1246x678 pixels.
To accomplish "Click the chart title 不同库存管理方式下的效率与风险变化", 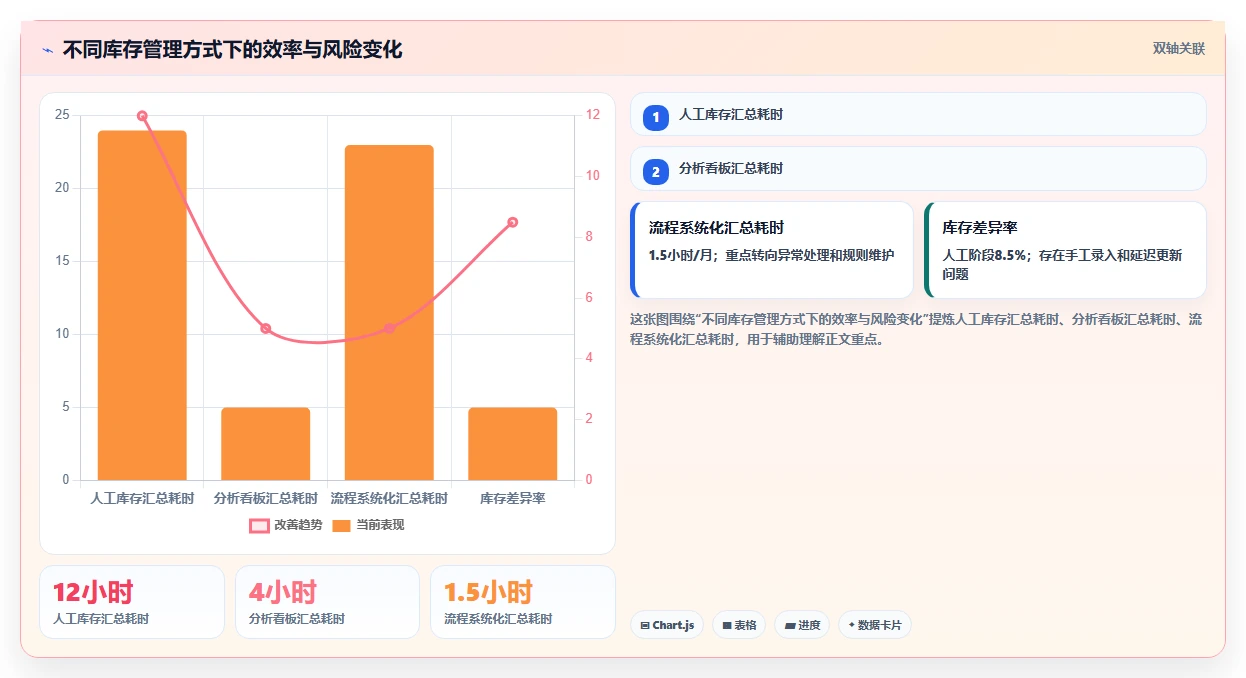I will click(x=232, y=50).
